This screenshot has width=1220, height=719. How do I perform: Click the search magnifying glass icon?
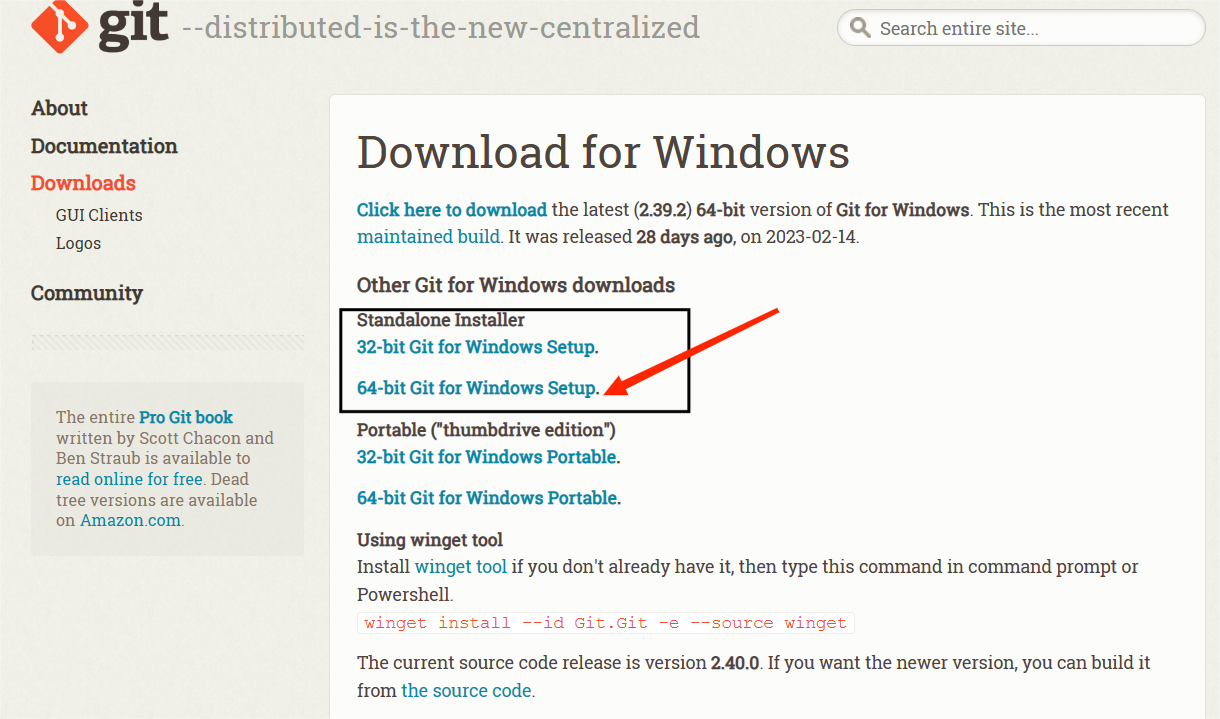[860, 28]
